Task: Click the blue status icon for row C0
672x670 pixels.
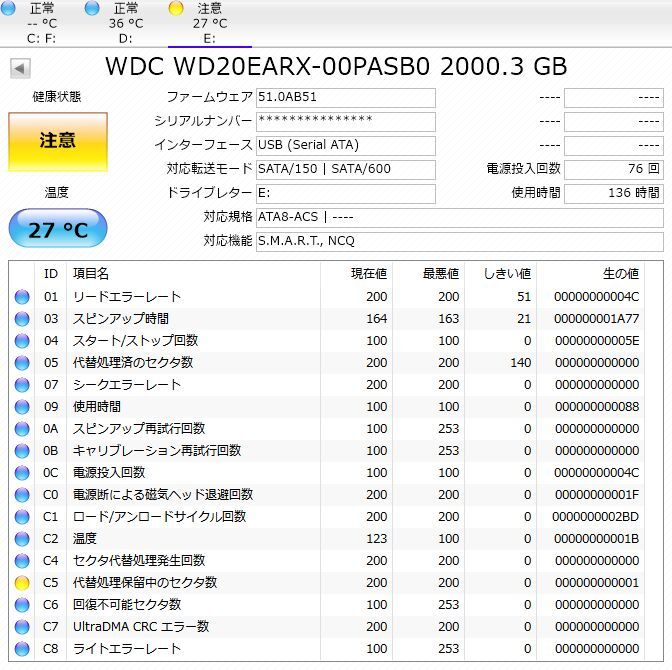Action: 22,495
